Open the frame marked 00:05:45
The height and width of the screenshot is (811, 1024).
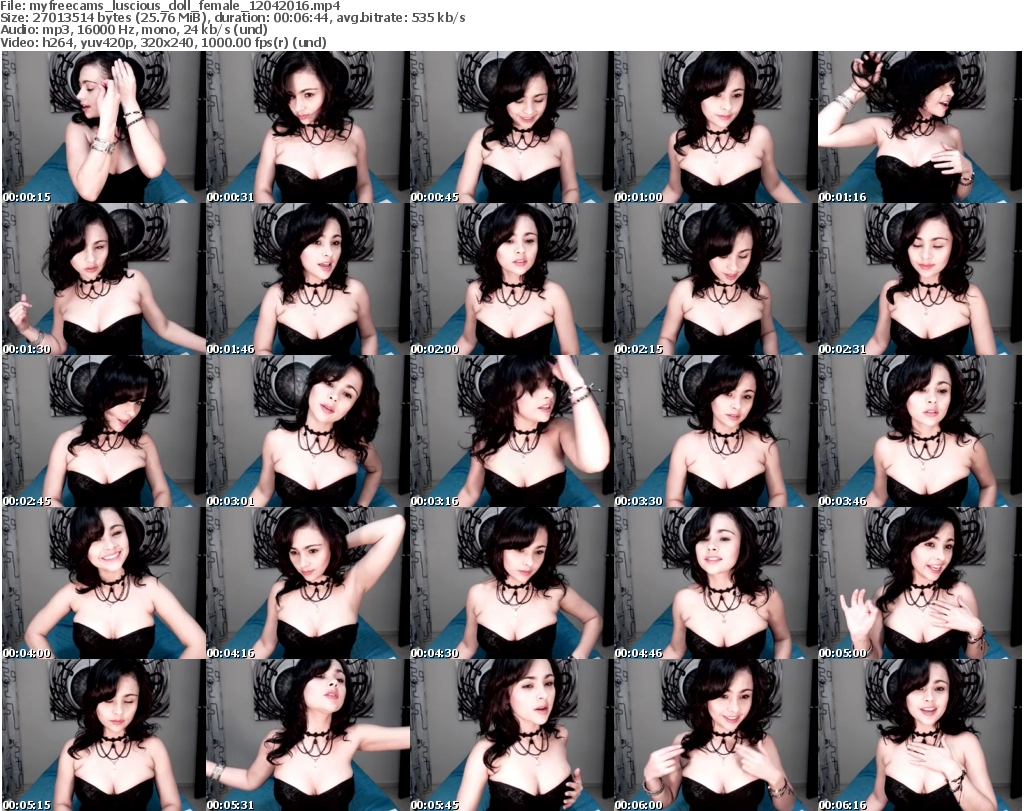(512, 735)
